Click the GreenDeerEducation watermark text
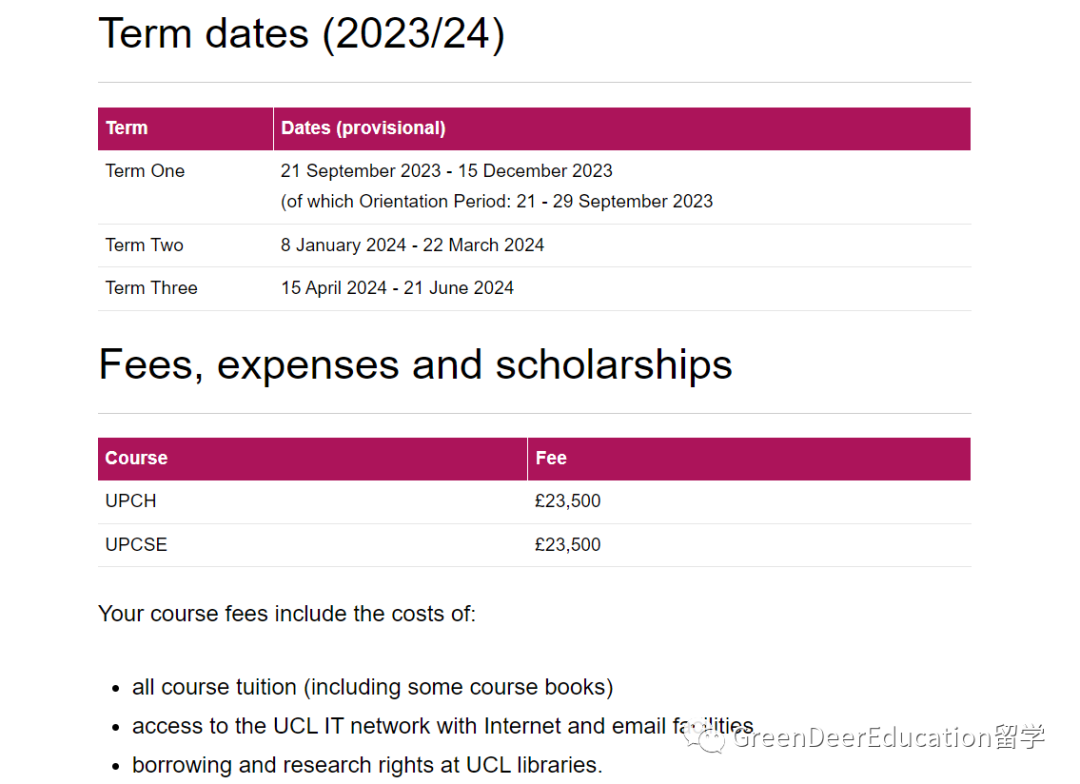The height and width of the screenshot is (784, 1080). (x=889, y=737)
